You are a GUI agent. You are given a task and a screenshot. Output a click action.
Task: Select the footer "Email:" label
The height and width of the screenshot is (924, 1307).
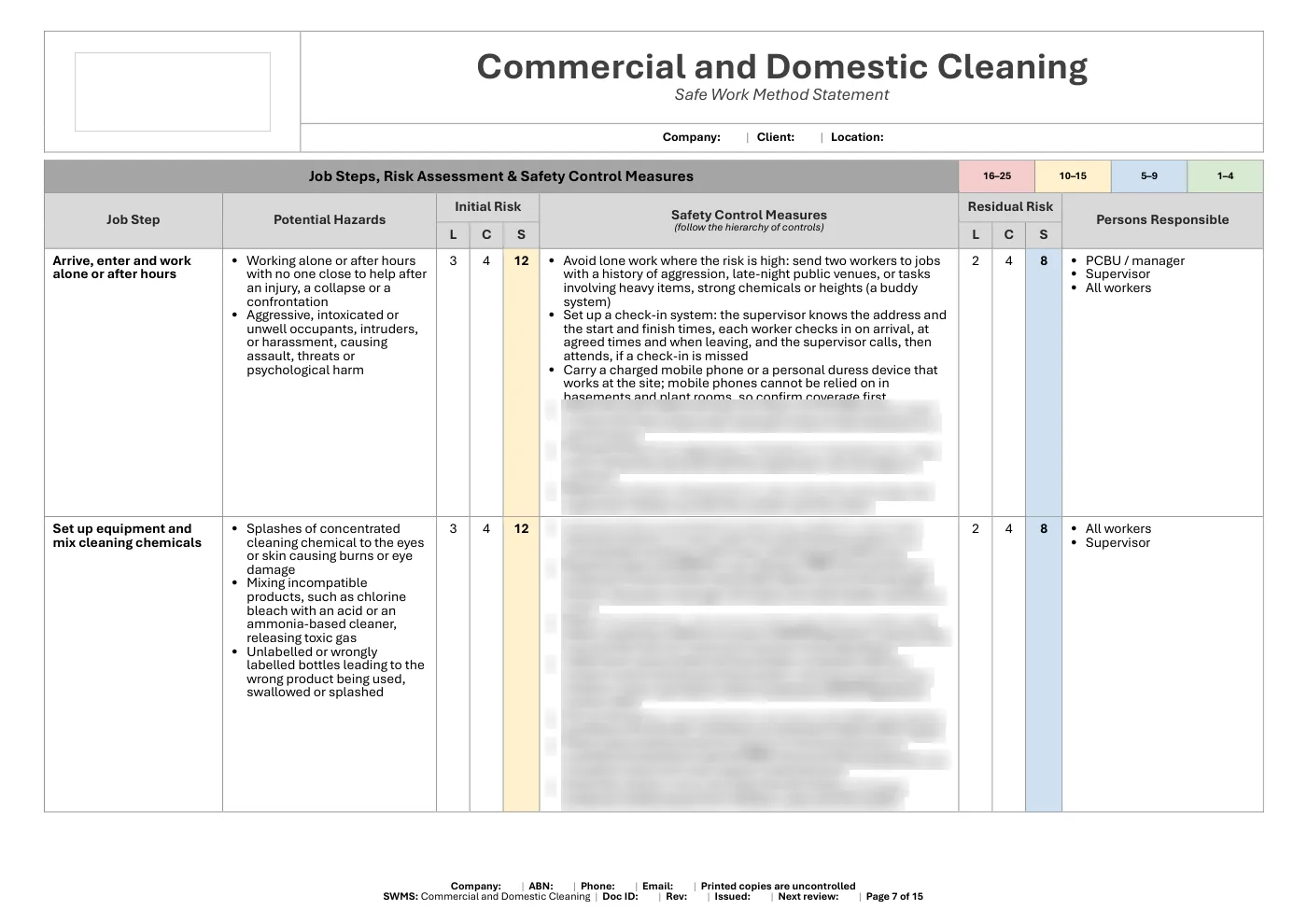pyautogui.click(x=657, y=887)
